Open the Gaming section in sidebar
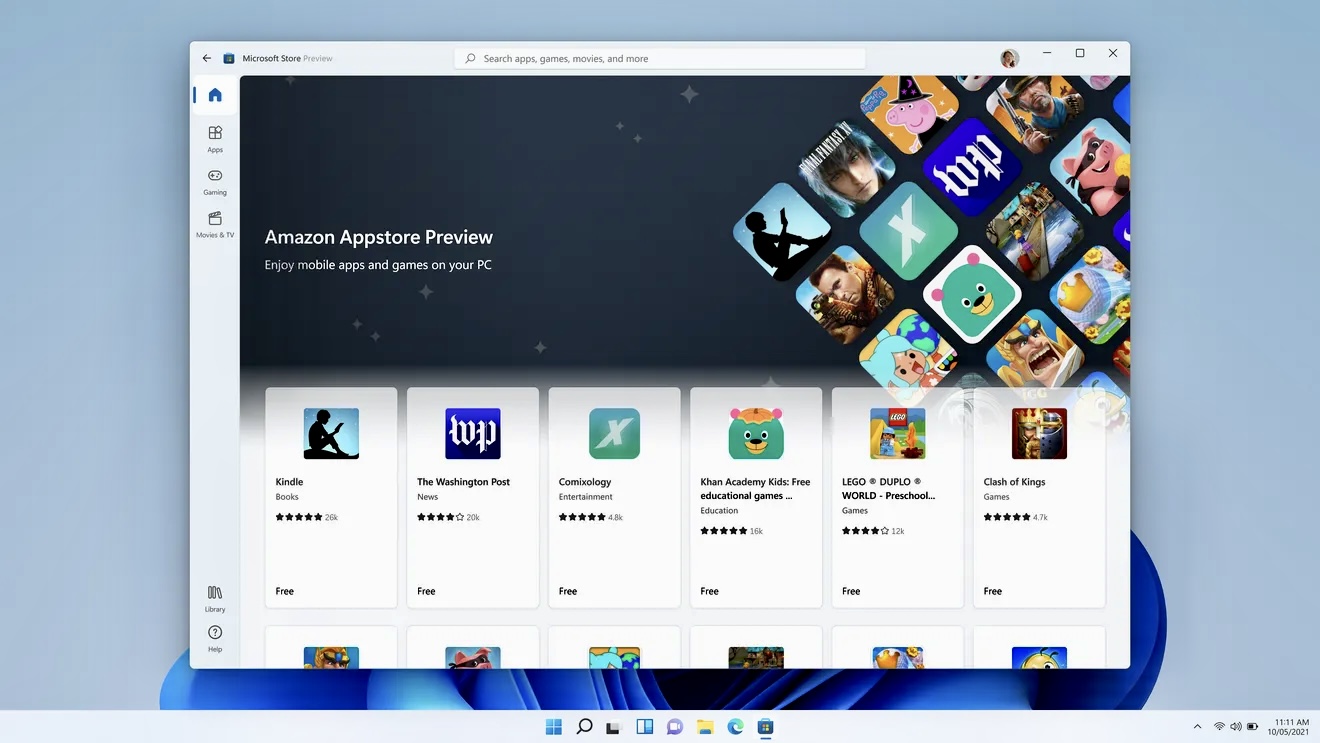Image resolution: width=1320 pixels, height=743 pixels. coord(215,181)
